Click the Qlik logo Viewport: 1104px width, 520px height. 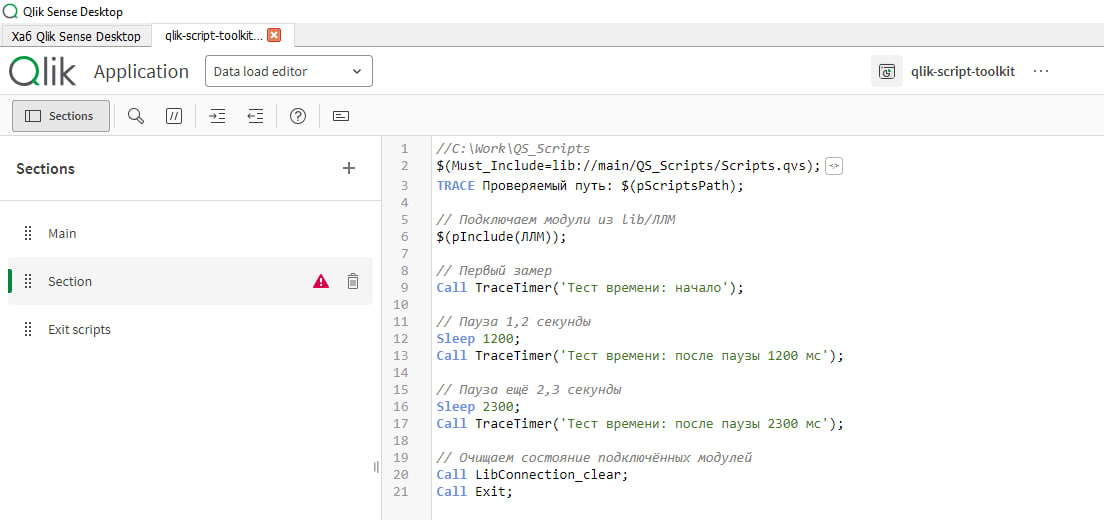42,72
